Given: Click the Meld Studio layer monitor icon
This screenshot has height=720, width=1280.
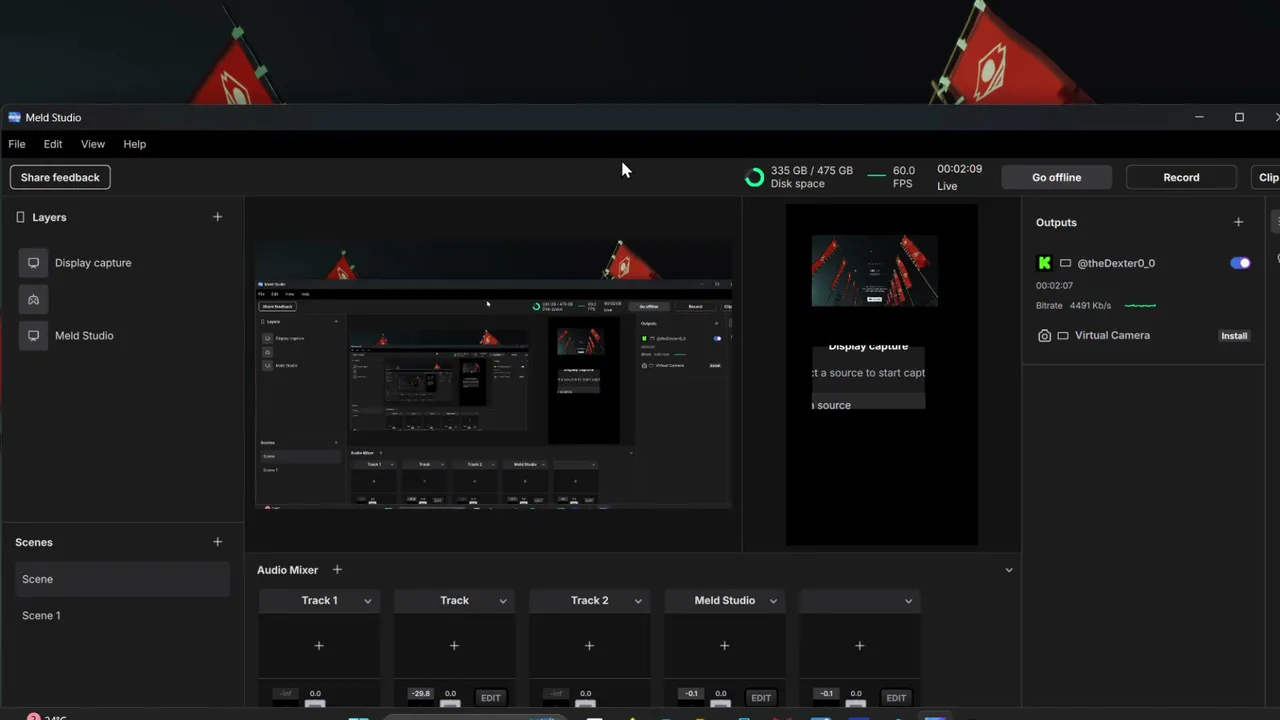Looking at the screenshot, I should coord(33,336).
